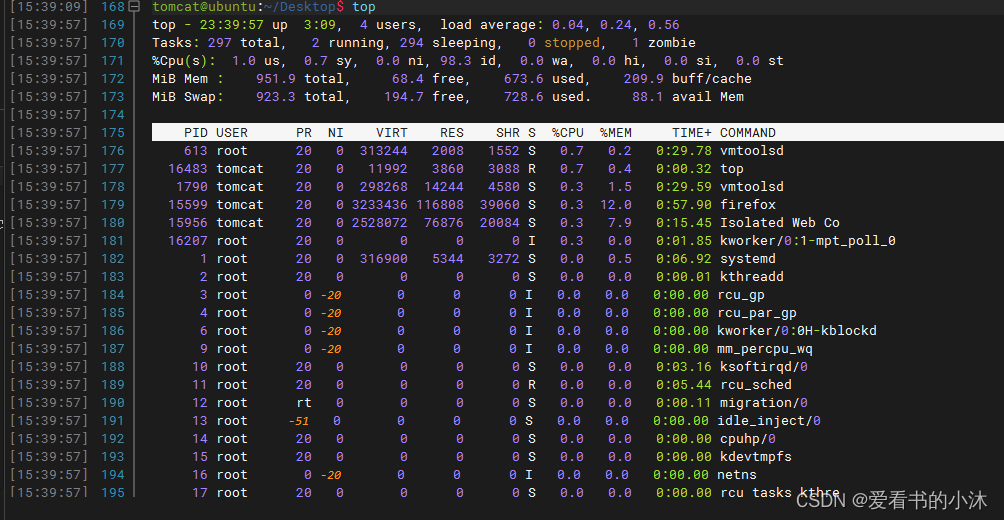
Task: Click the [15:39:09] timestamp
Action: [x=49, y=7]
